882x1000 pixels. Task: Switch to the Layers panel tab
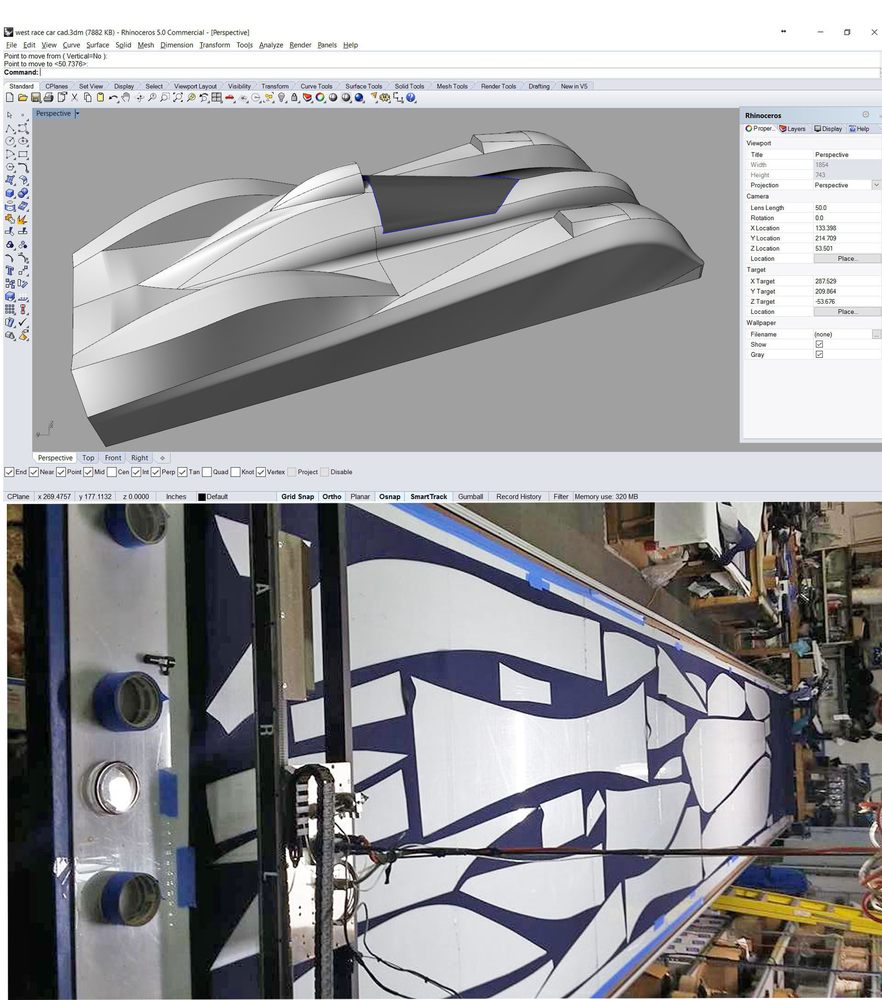point(792,129)
